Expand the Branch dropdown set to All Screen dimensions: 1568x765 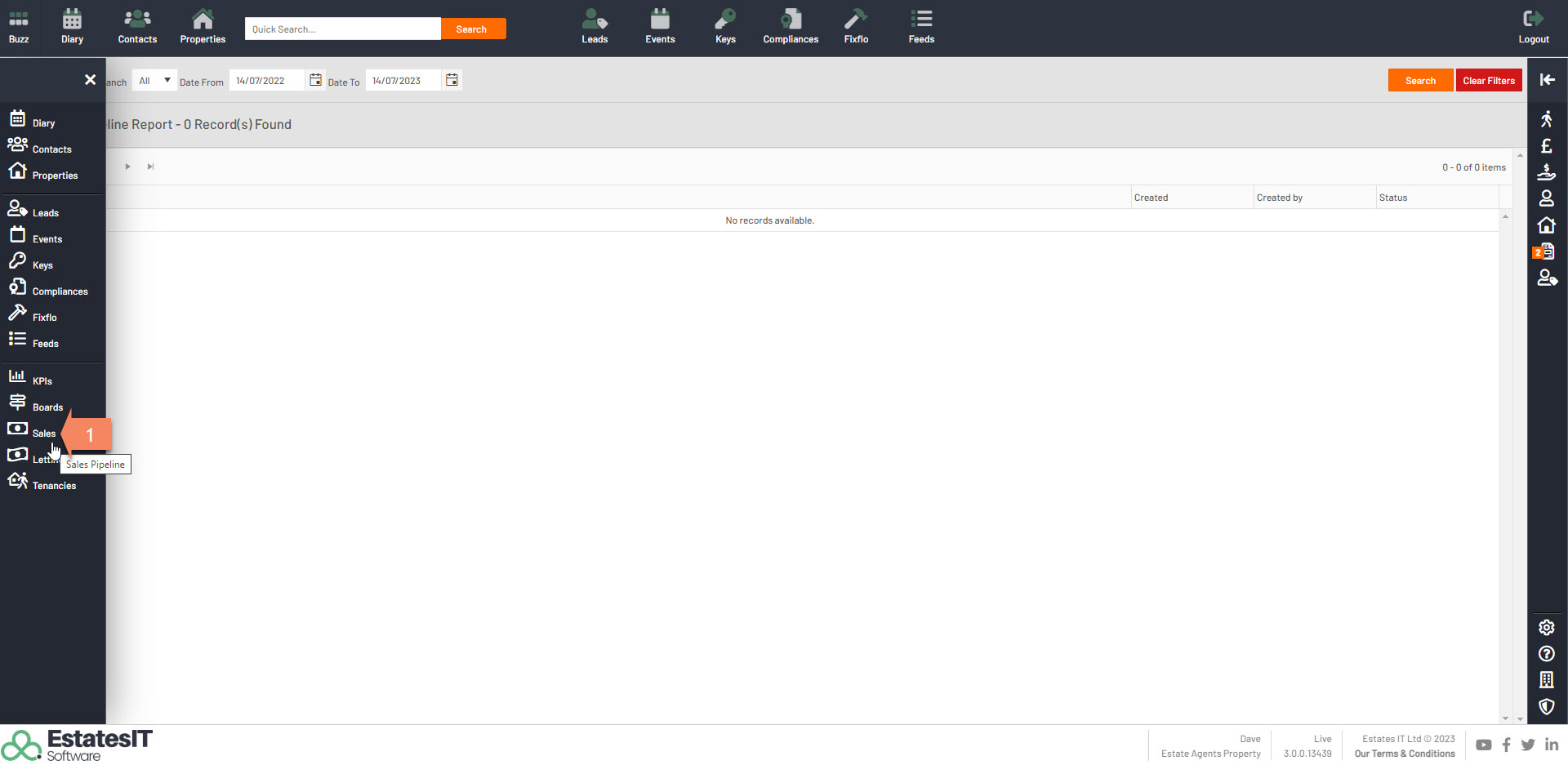154,81
